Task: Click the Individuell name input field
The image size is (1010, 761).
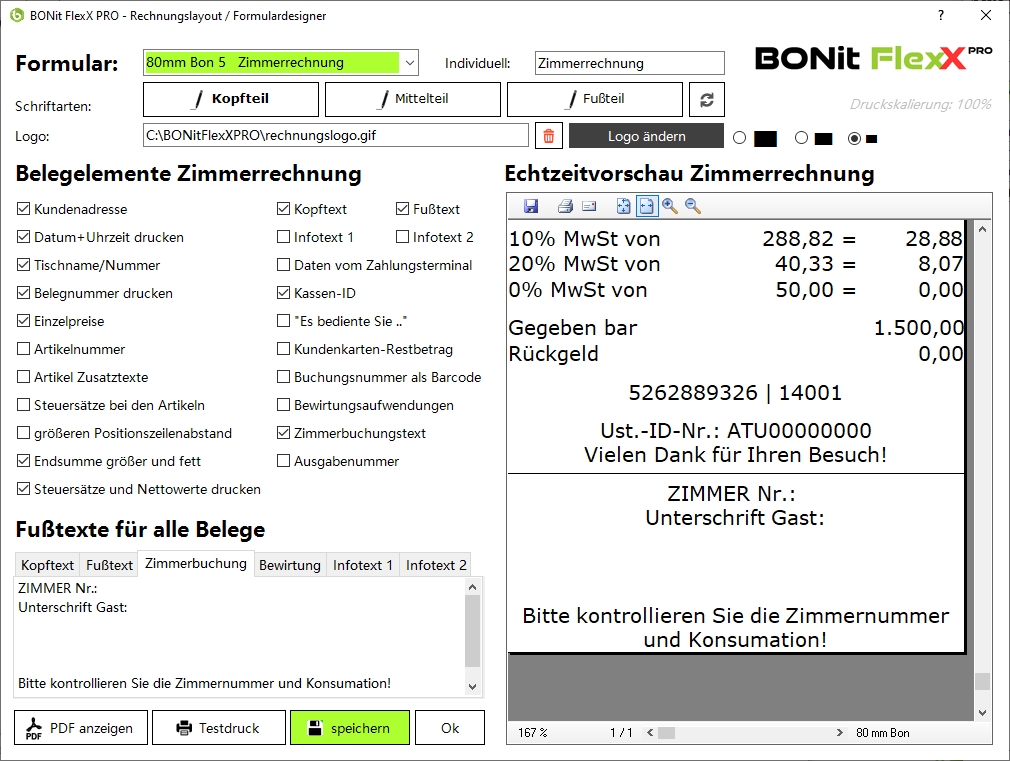Action: pos(629,63)
